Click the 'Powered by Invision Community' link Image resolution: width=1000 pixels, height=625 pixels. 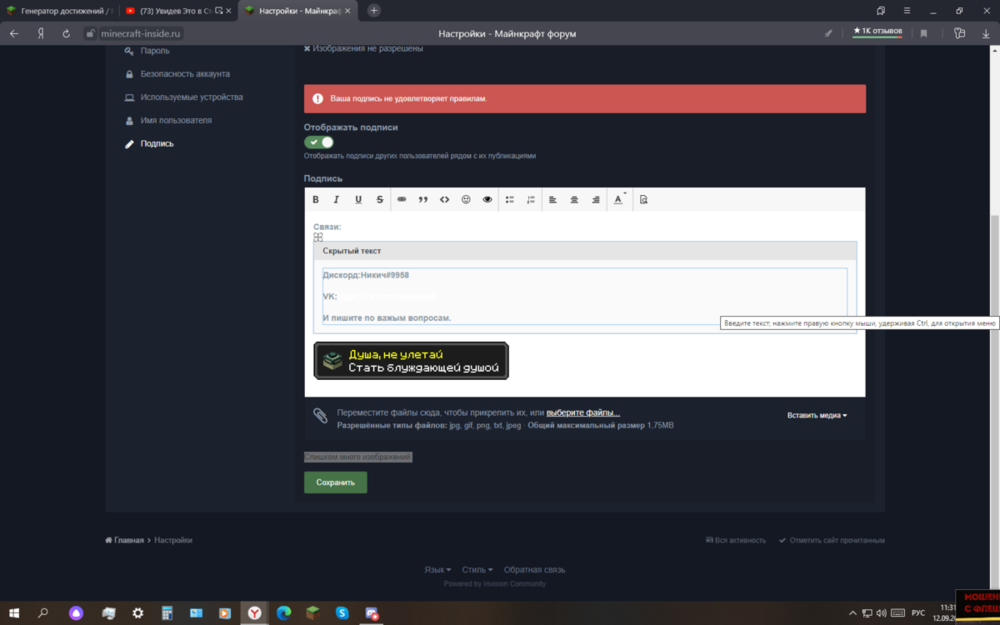[495, 584]
